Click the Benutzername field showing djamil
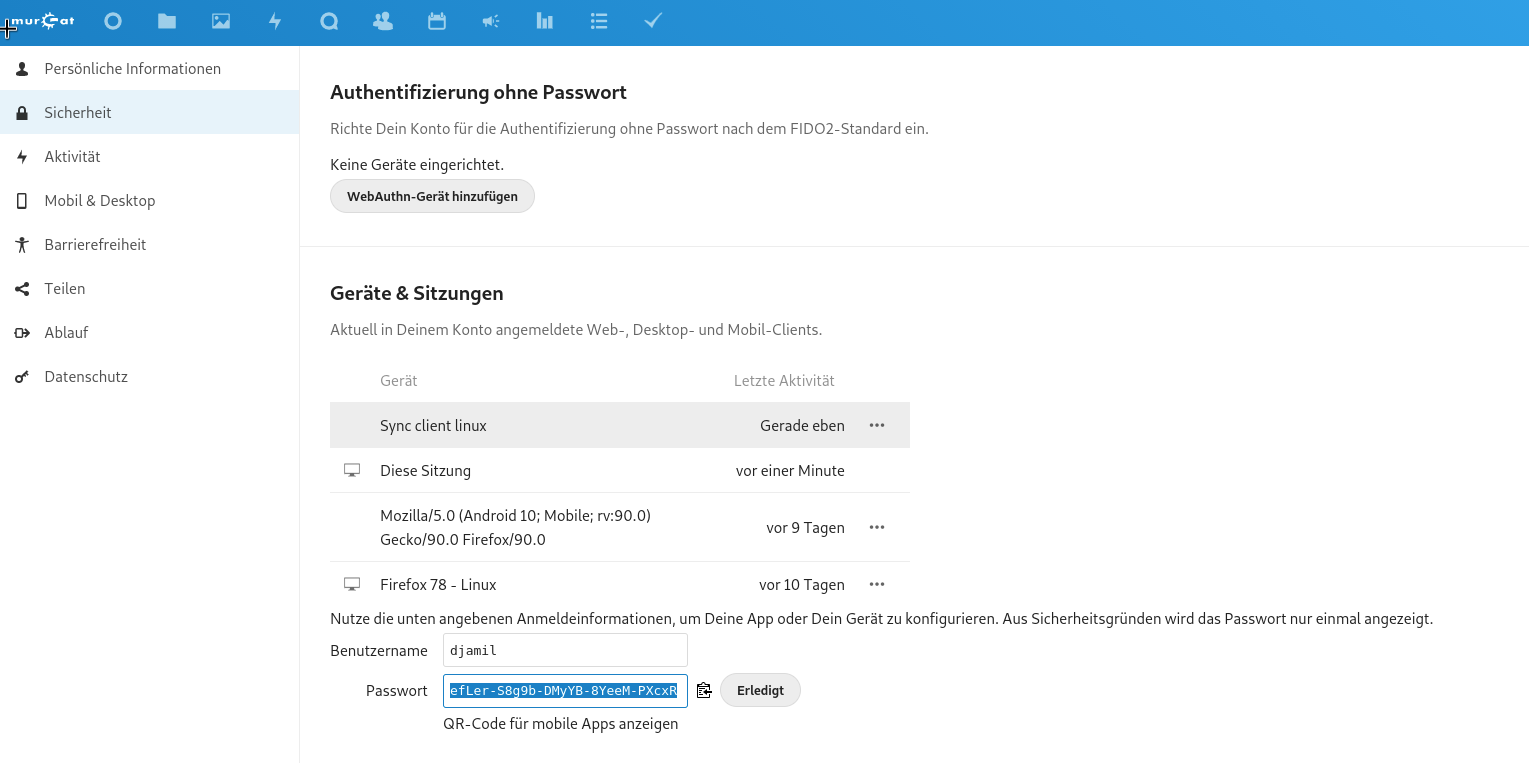This screenshot has height=763, width=1529. 565,650
